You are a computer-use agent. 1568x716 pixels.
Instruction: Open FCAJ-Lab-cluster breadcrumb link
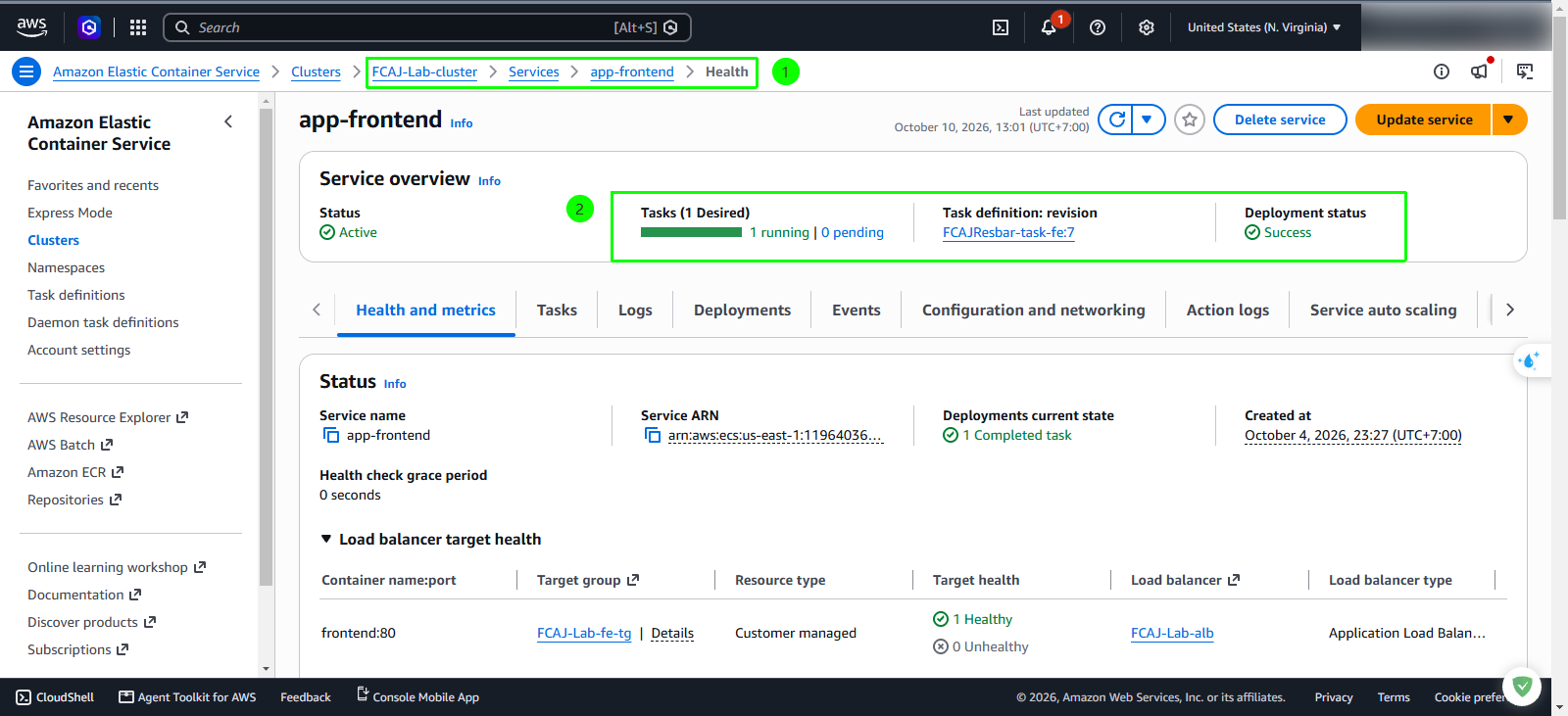424,72
